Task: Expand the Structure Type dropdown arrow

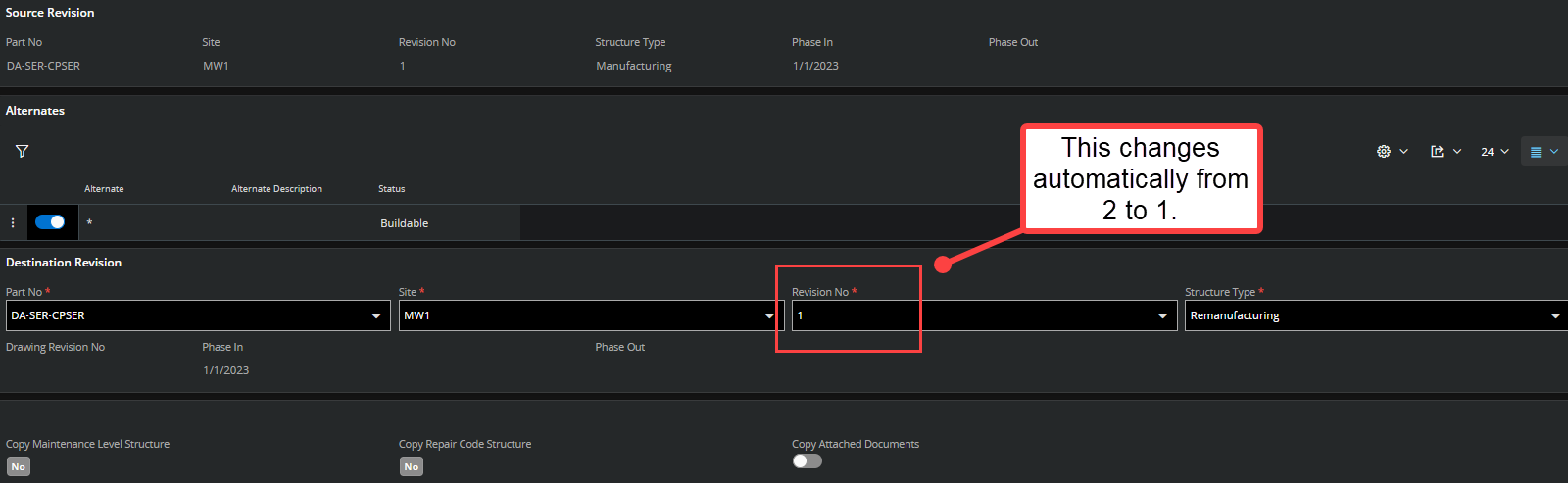Action: [x=1555, y=315]
